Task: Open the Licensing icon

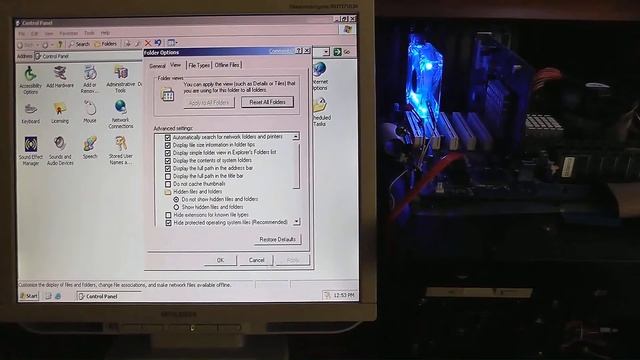Action: 60,113
